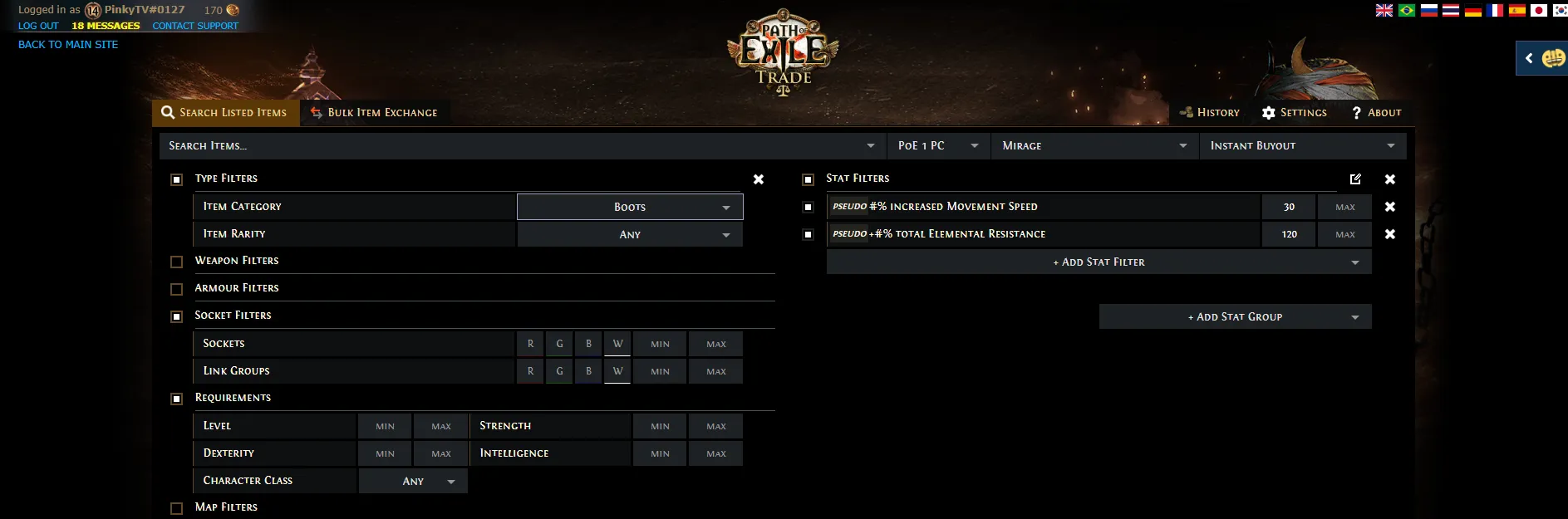Image resolution: width=1568 pixels, height=519 pixels.
Task: Open the Instant Buyout listing dropdown
Action: (1303, 145)
